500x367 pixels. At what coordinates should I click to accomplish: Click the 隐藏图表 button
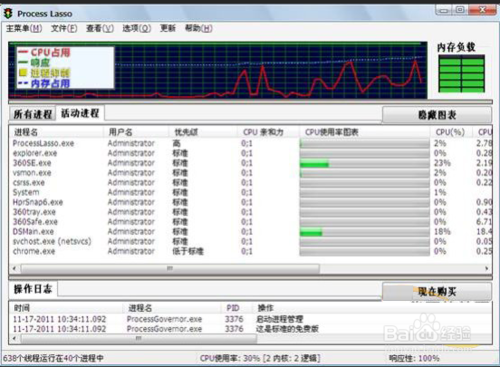pyautogui.click(x=437, y=115)
